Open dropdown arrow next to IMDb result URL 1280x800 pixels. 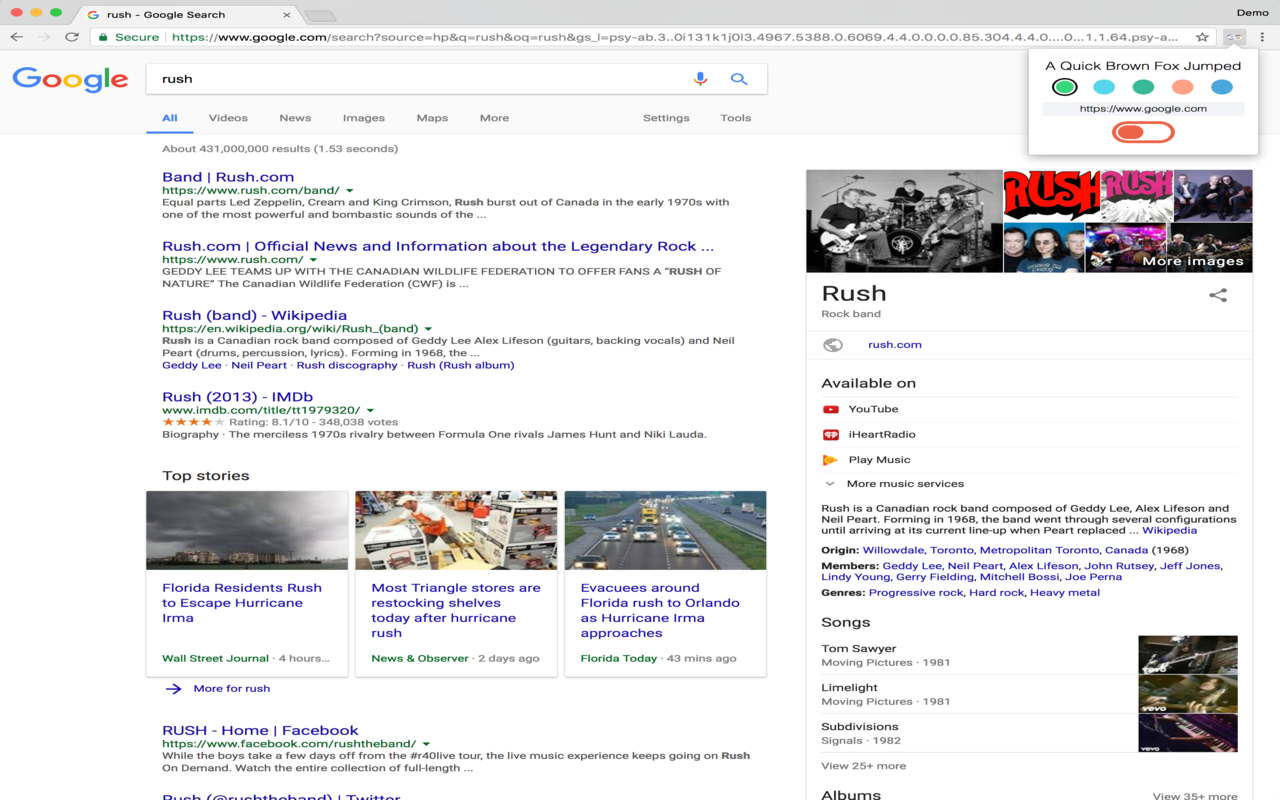point(370,411)
